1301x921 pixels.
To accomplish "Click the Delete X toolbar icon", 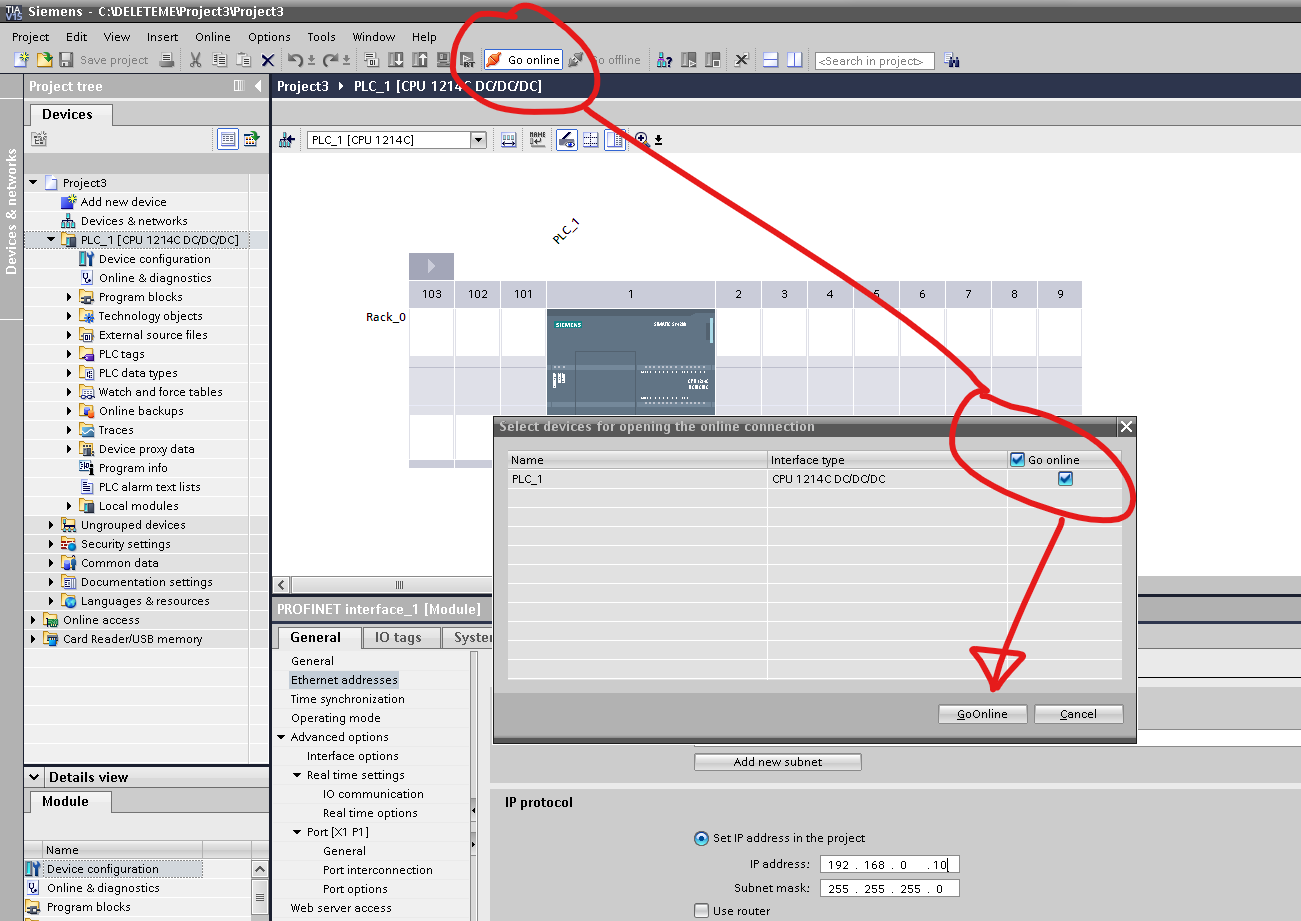I will point(268,60).
